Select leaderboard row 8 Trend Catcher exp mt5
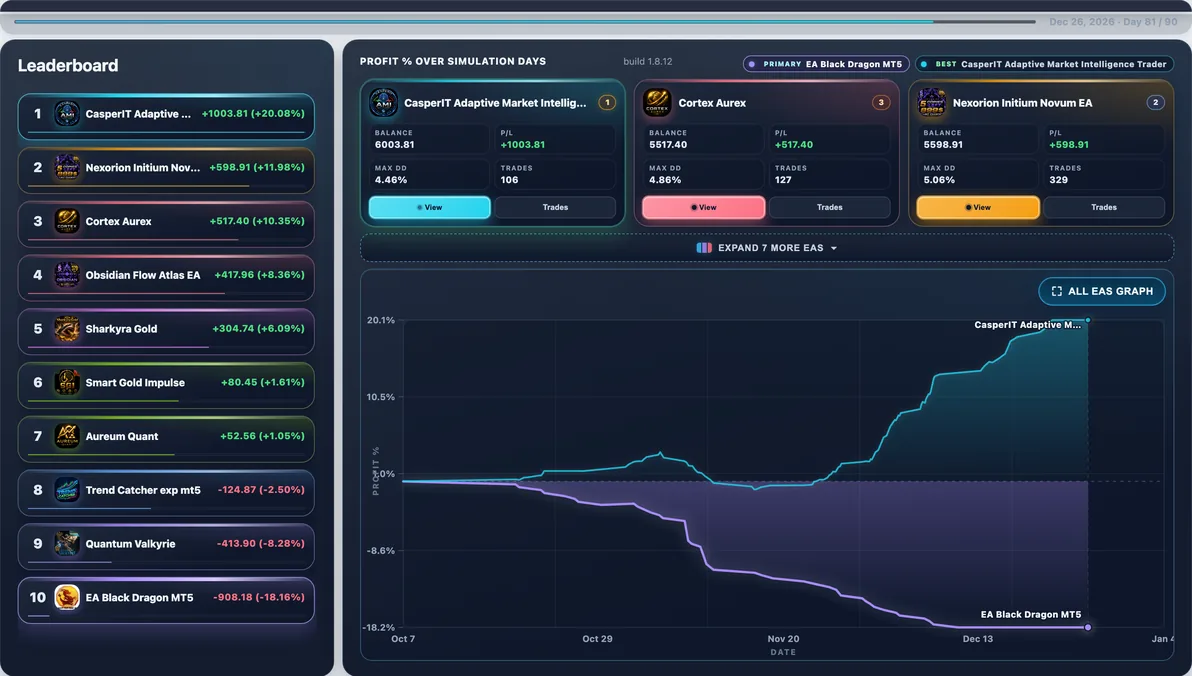 coord(166,493)
